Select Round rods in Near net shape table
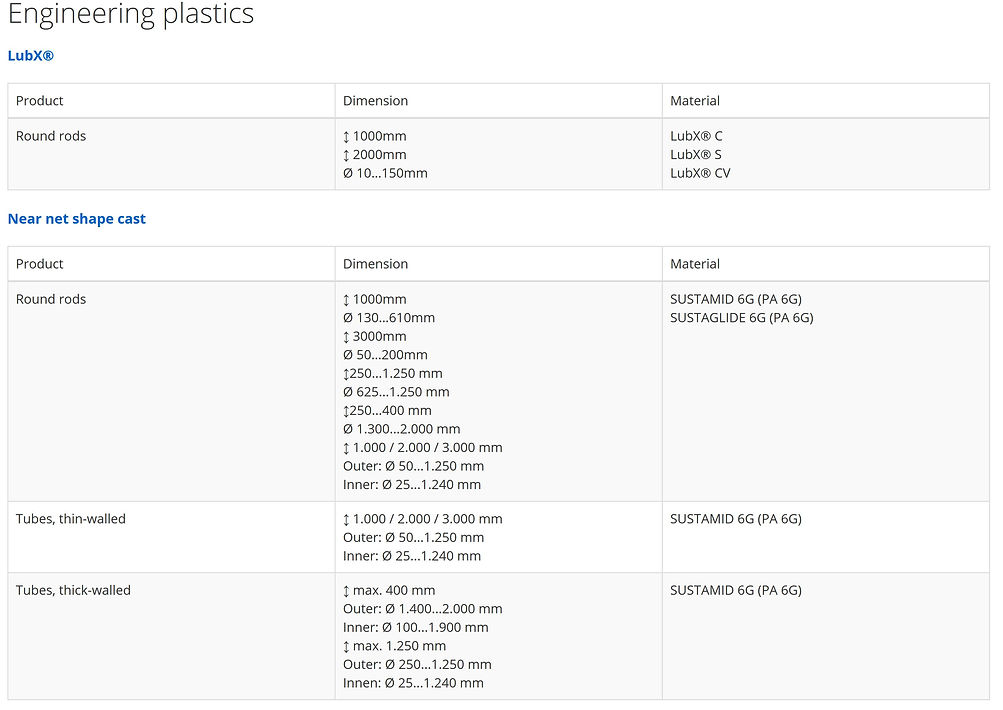 51,299
